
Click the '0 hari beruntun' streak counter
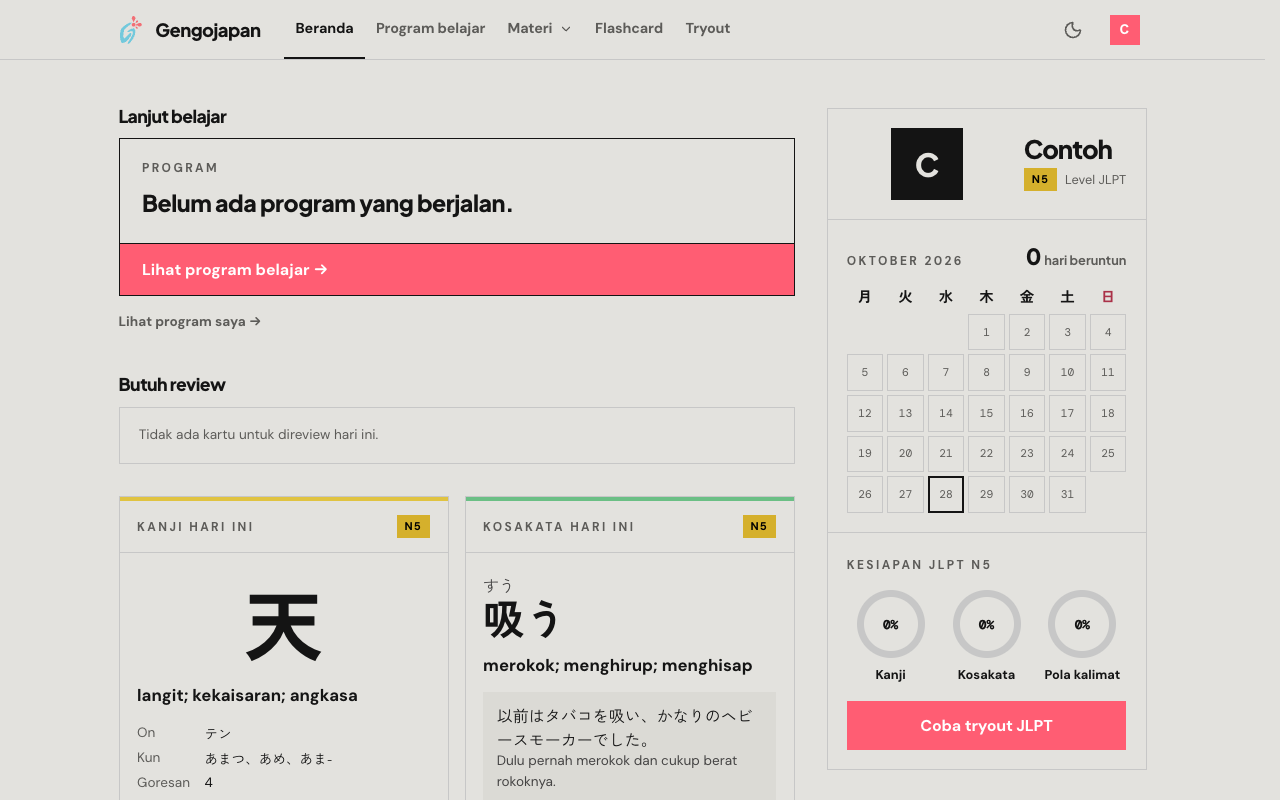(x=1076, y=258)
